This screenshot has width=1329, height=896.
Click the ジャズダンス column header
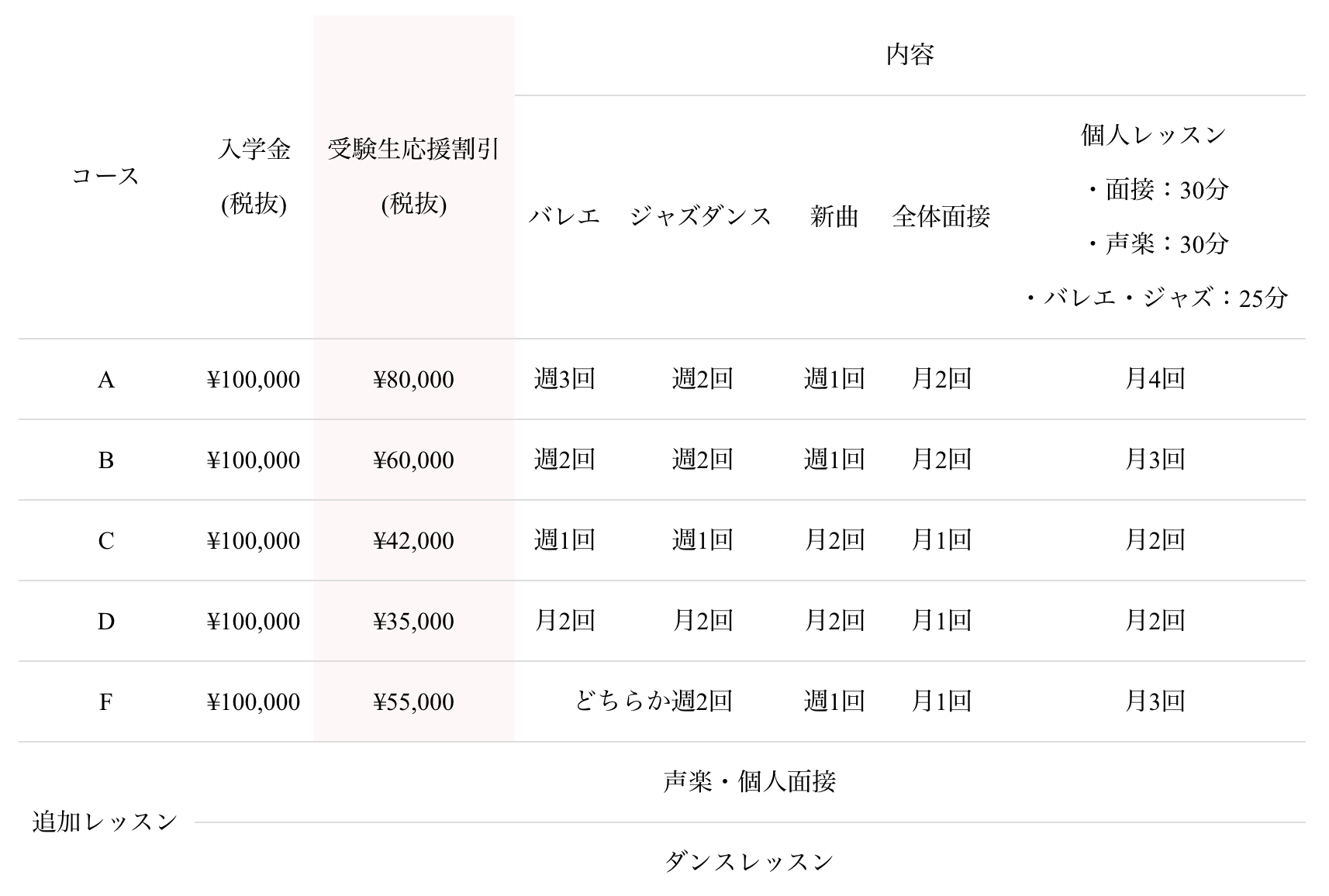coord(701,216)
